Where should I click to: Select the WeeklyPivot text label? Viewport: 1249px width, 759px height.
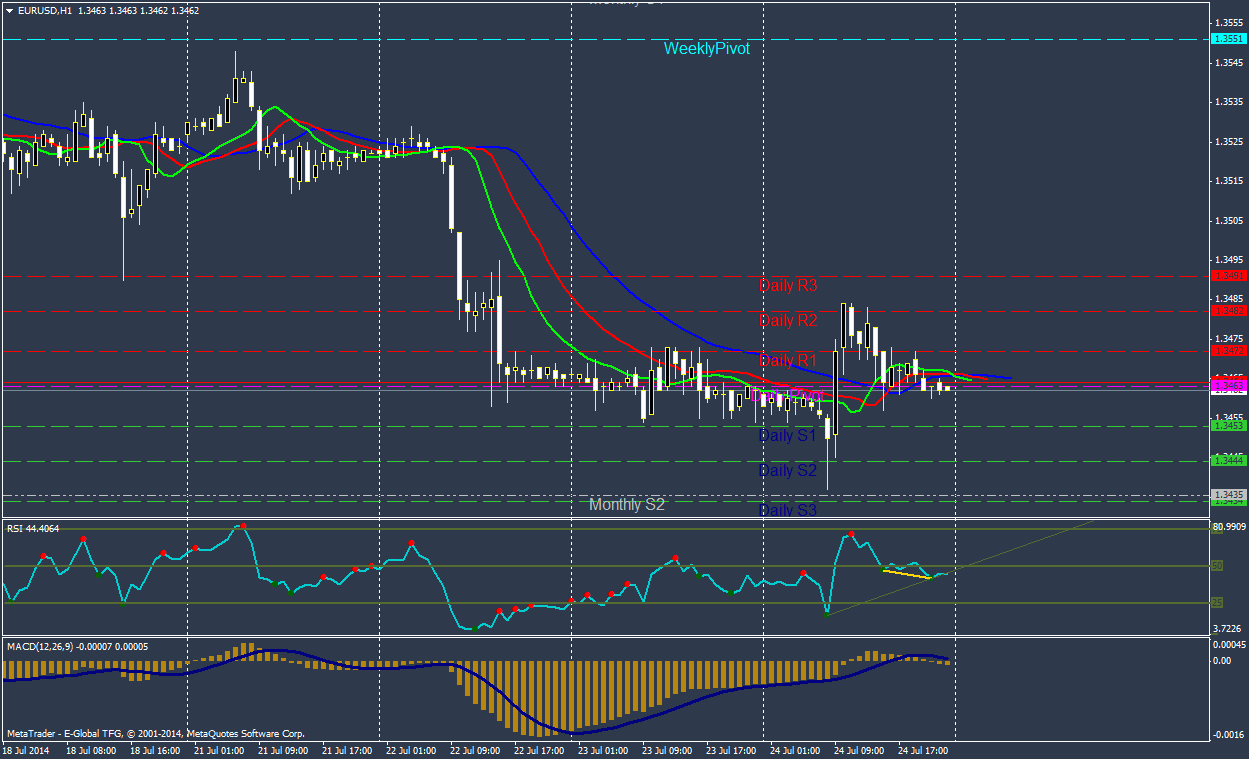(706, 48)
